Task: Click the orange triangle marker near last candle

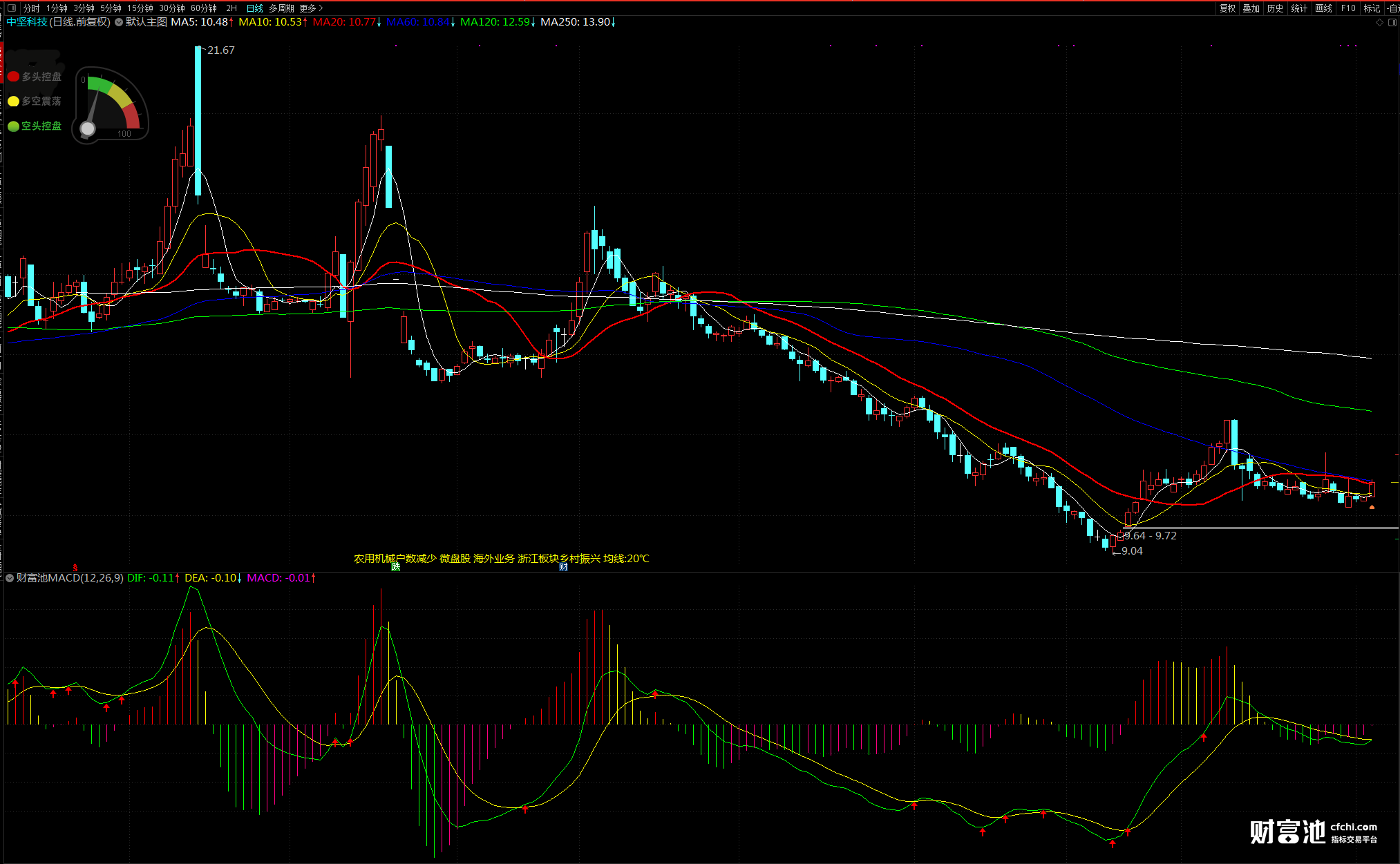Action: click(1372, 508)
